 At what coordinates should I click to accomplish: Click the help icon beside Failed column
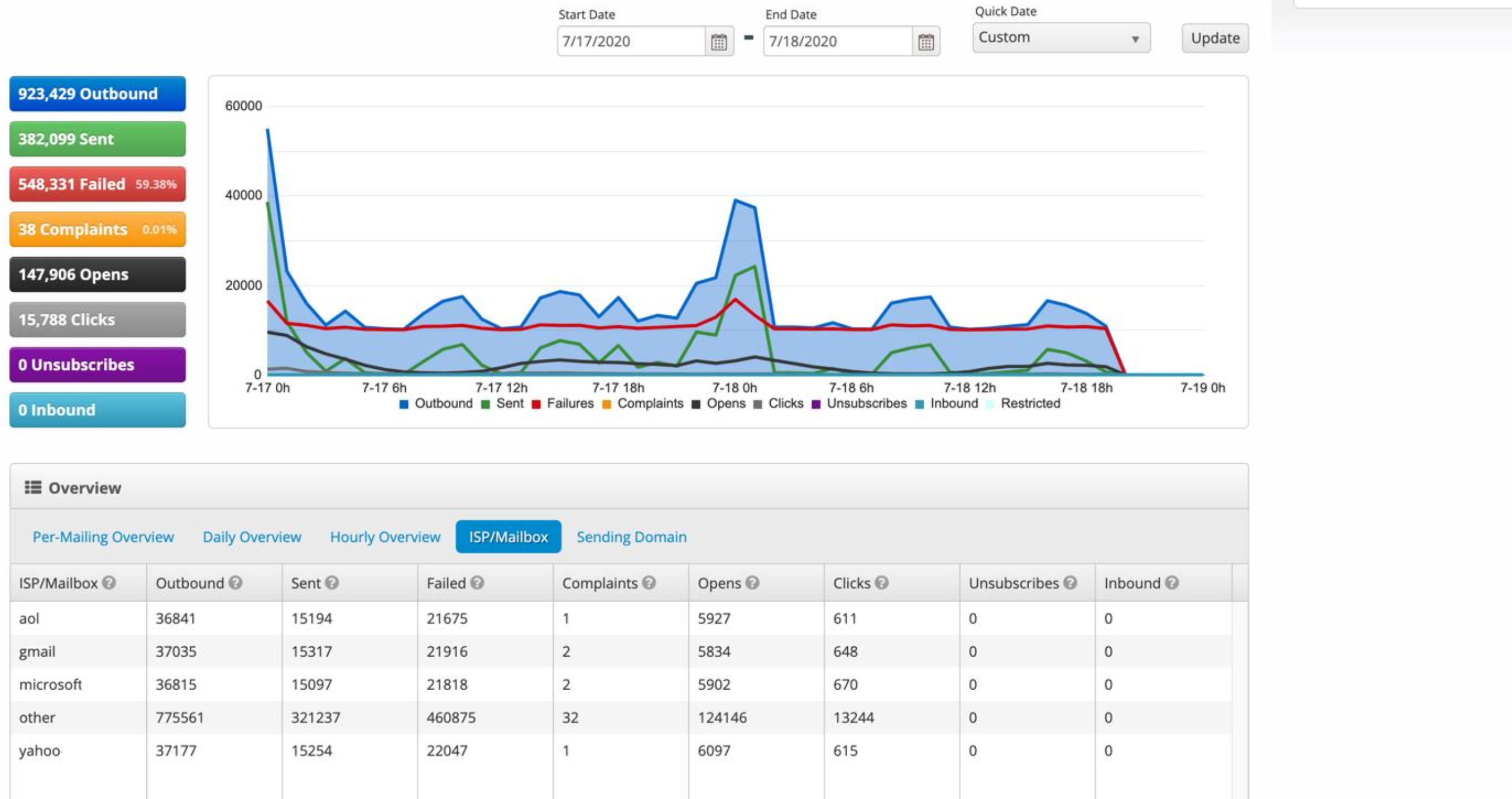point(477,583)
